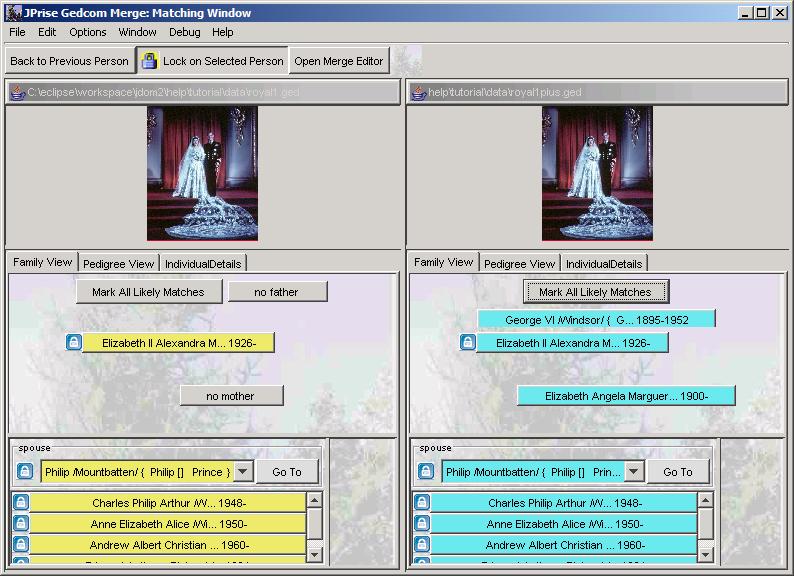Click lock icon beside right Elizabeth II entry
This screenshot has width=794, height=576.
pos(467,343)
